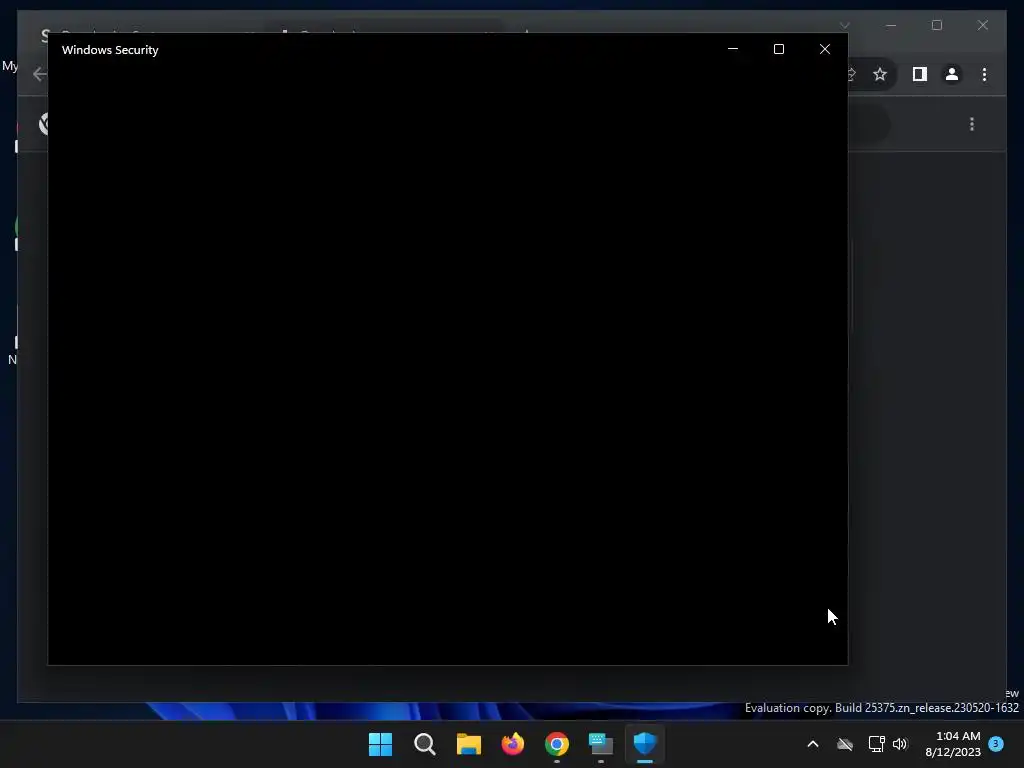Select Windows Security shield in taskbar
Viewport: 1024px width, 768px height.
point(645,744)
